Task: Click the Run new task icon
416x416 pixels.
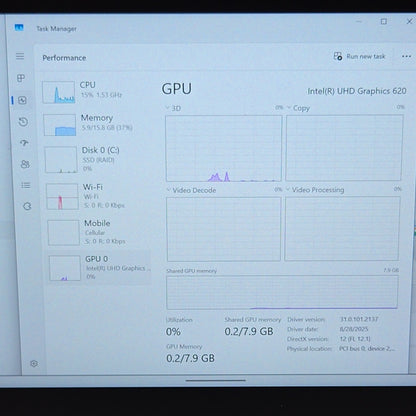Action: 338,56
